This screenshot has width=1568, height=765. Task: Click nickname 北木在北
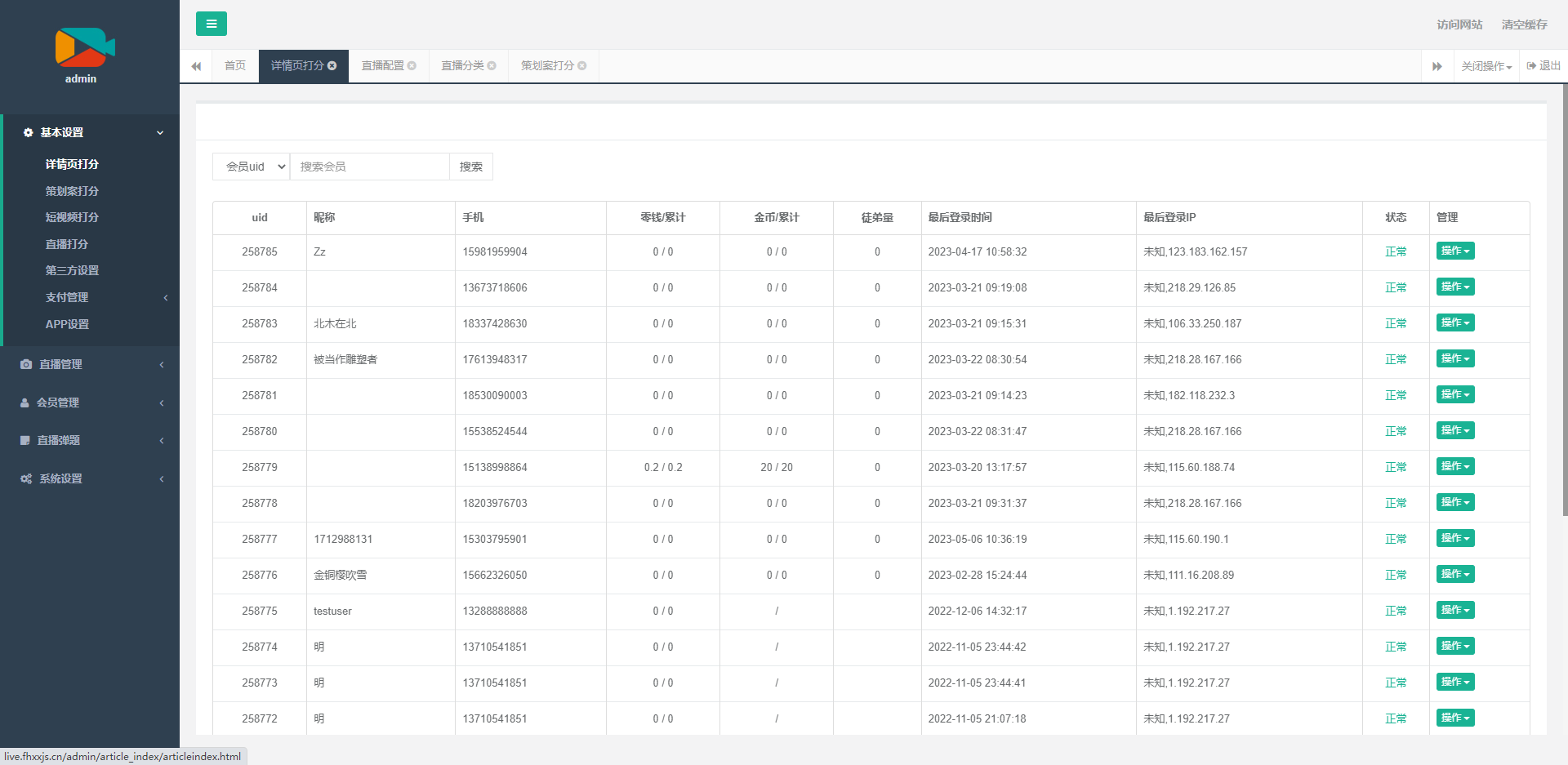point(335,323)
